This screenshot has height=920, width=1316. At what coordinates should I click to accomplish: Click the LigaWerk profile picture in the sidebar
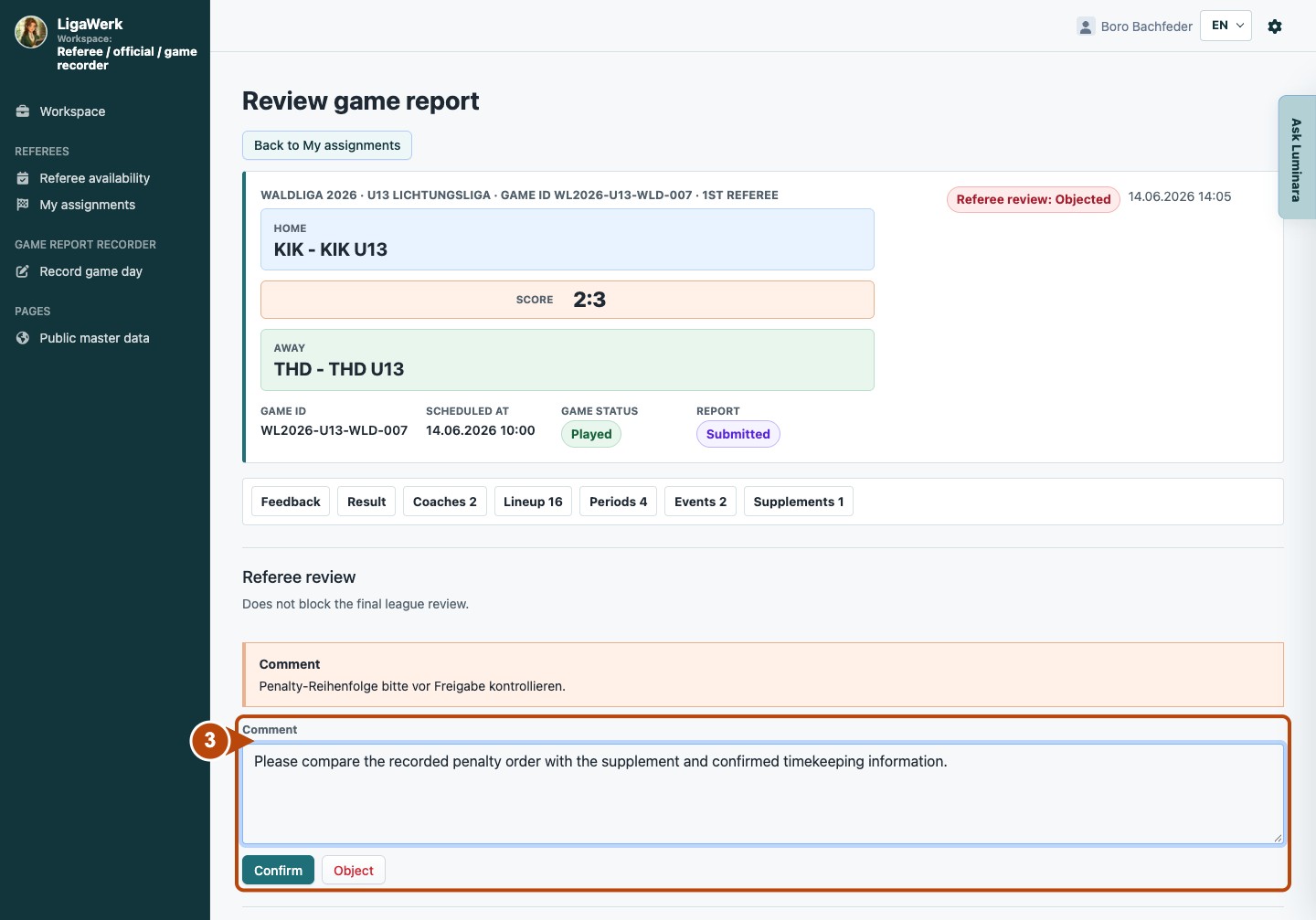31,32
